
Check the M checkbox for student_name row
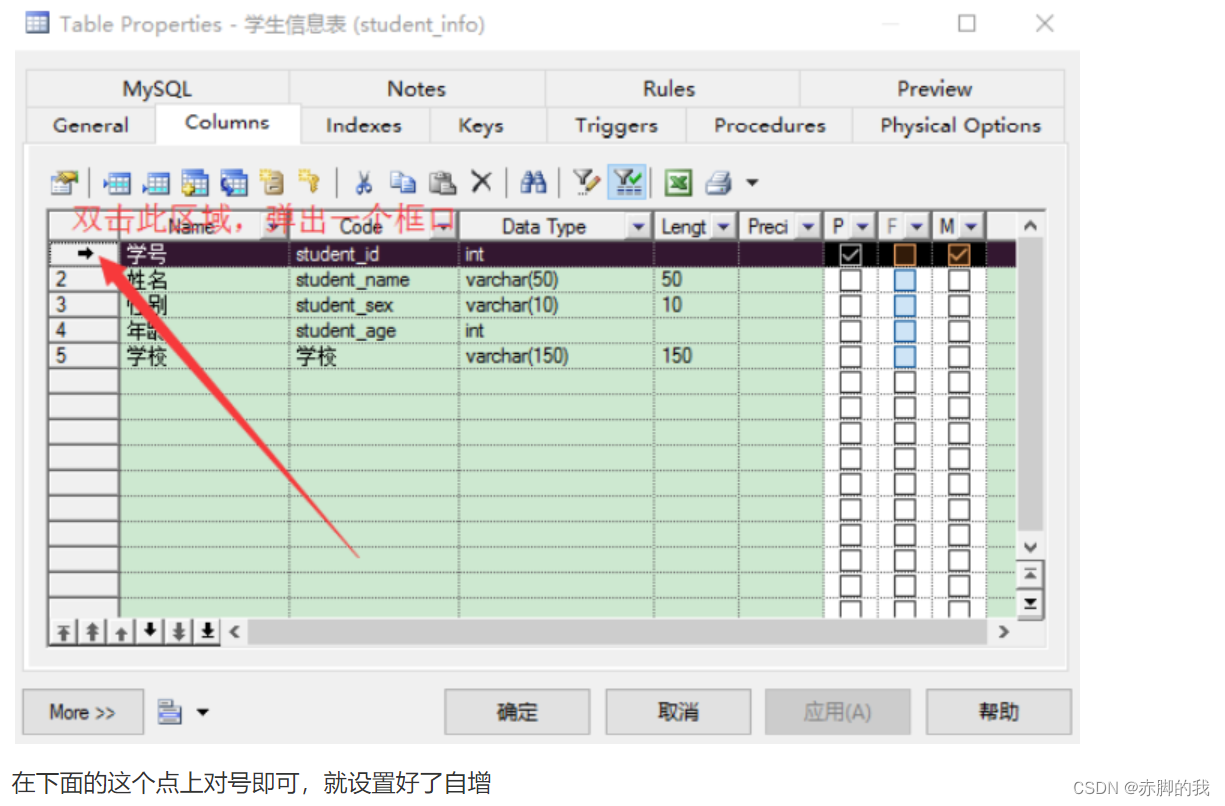tap(957, 279)
